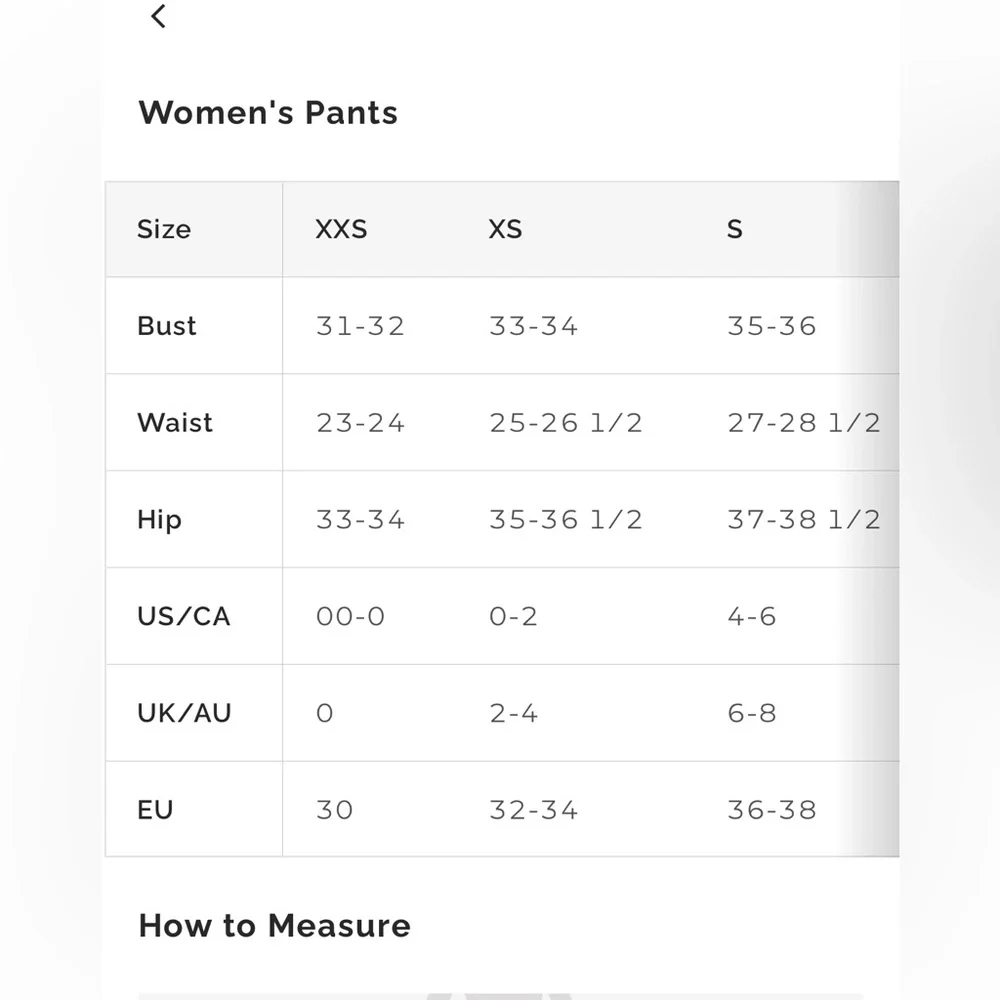Click the Bust row label

(x=166, y=326)
